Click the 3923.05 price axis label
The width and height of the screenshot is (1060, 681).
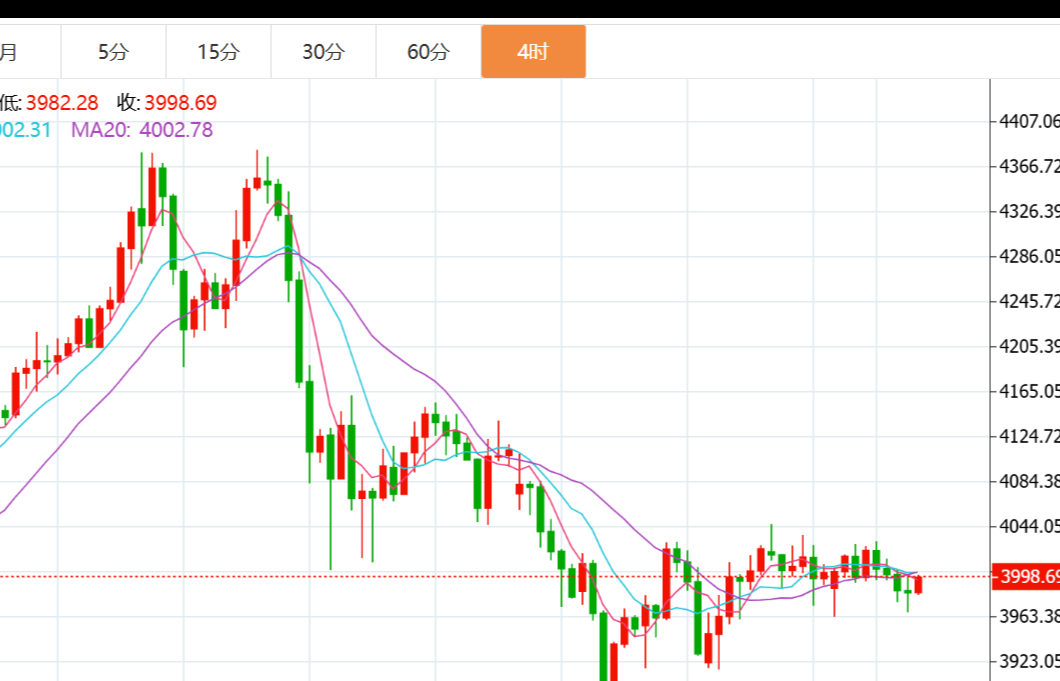pos(1029,661)
